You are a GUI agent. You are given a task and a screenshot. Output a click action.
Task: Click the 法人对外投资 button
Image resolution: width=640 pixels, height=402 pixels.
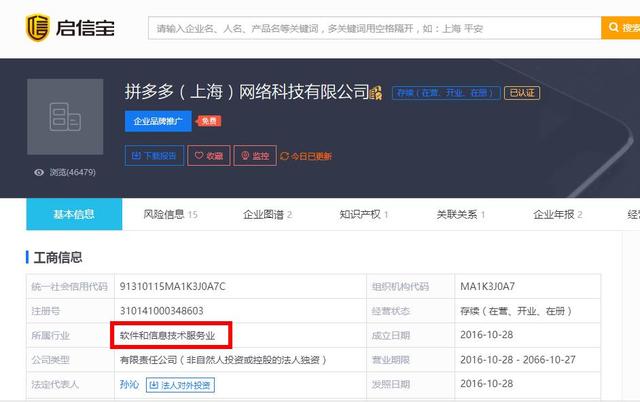pyautogui.click(x=180, y=385)
